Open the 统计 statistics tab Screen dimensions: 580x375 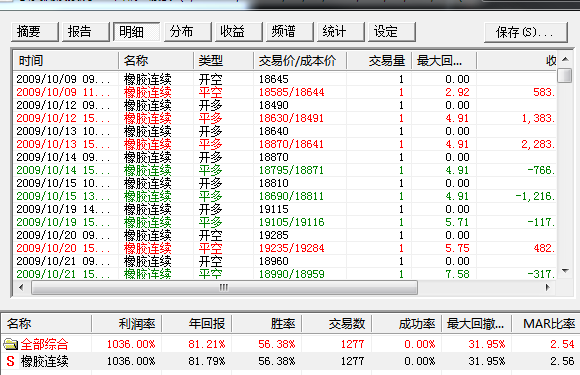[x=341, y=32]
